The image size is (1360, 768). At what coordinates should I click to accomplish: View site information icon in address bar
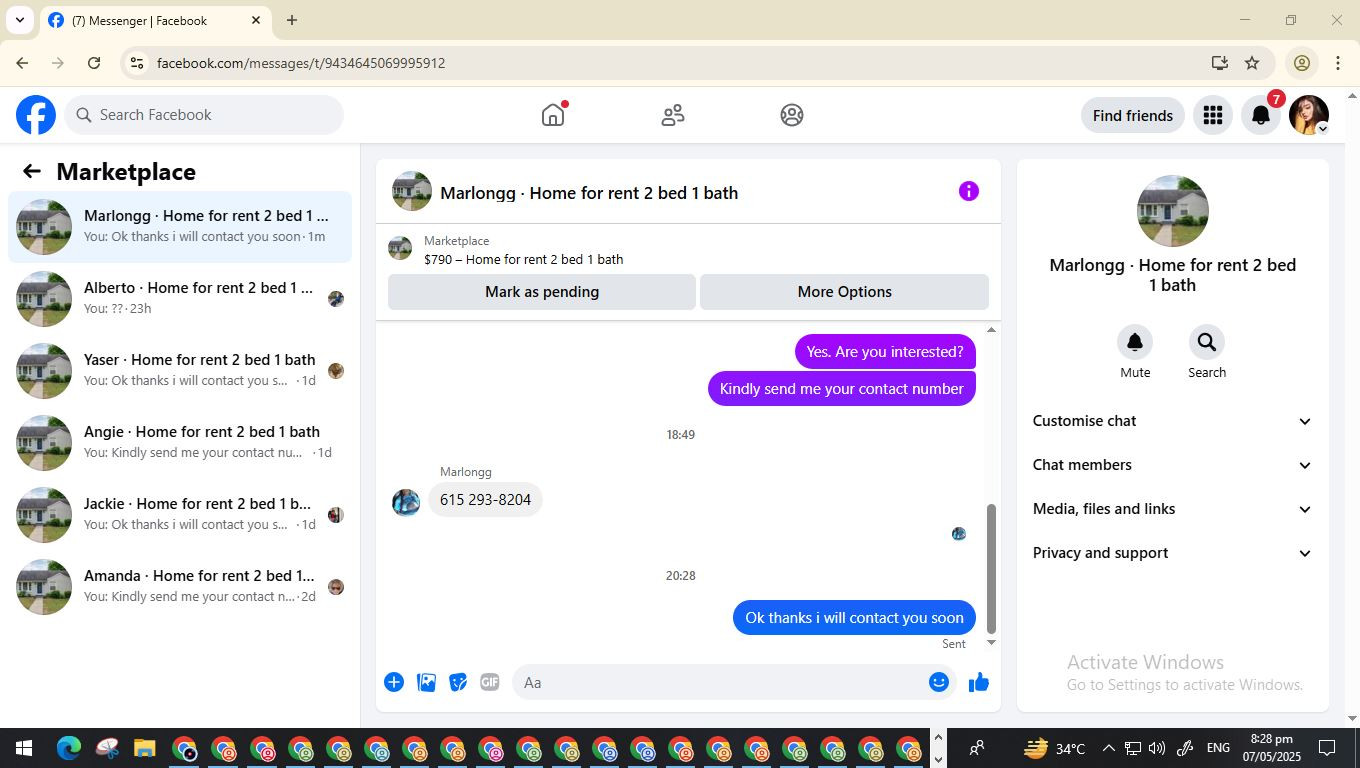(x=137, y=63)
